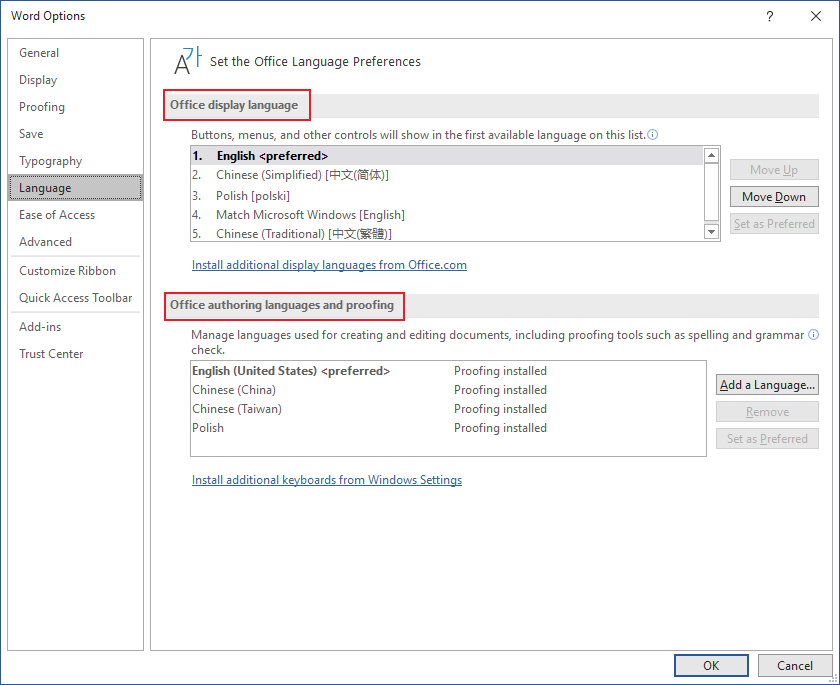
Task: Open the Typography options category
Action: (x=76, y=161)
